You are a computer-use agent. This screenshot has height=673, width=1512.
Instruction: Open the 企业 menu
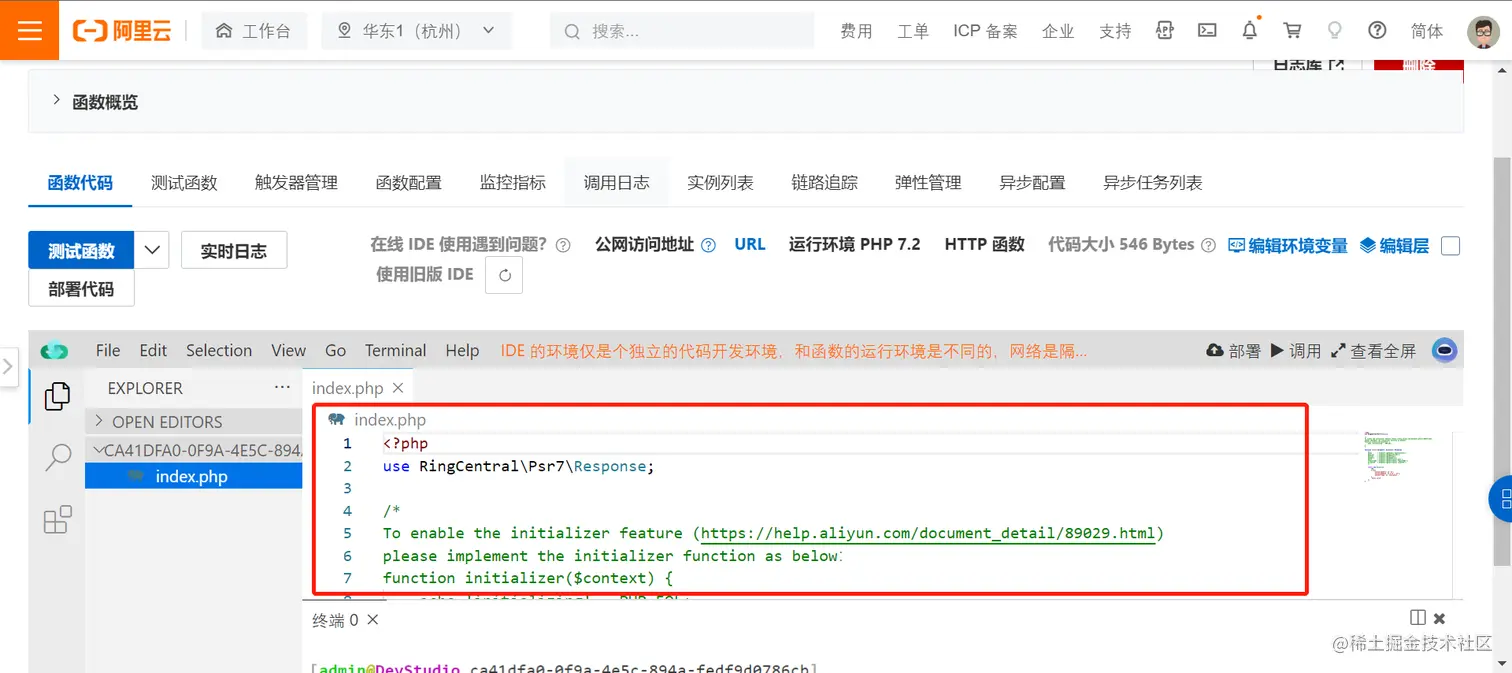coord(1058,31)
